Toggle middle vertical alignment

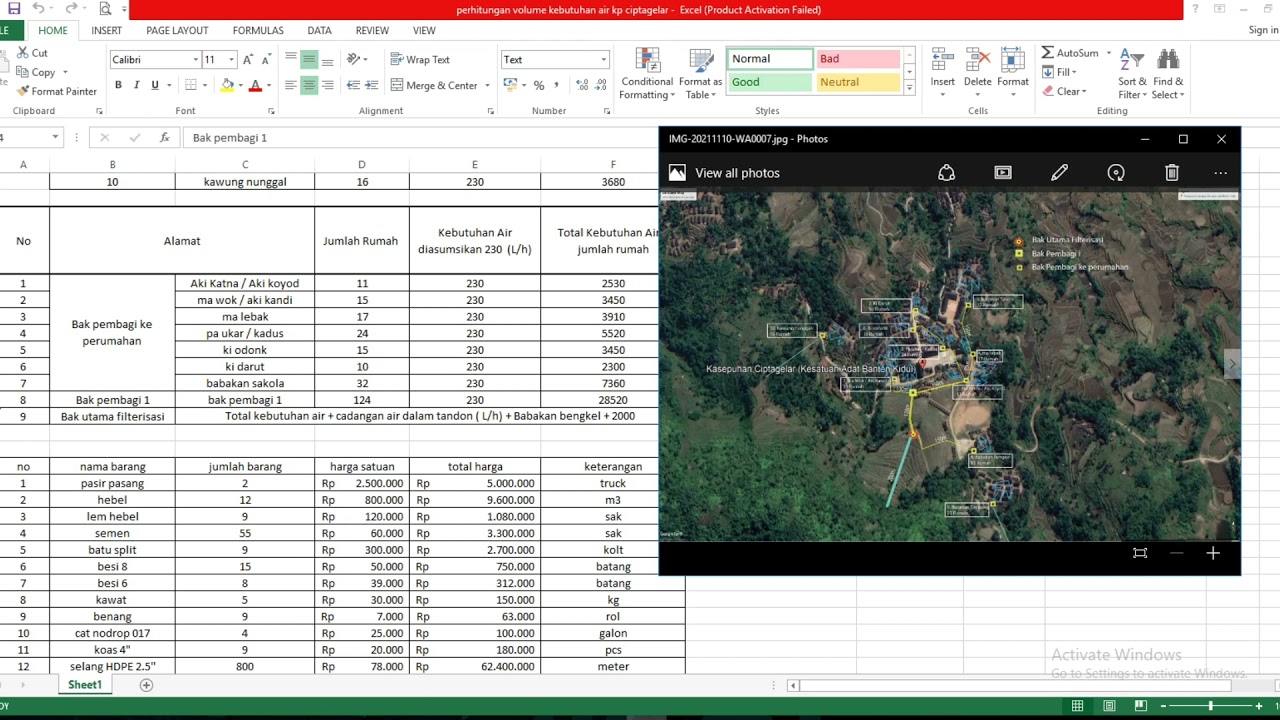(309, 60)
